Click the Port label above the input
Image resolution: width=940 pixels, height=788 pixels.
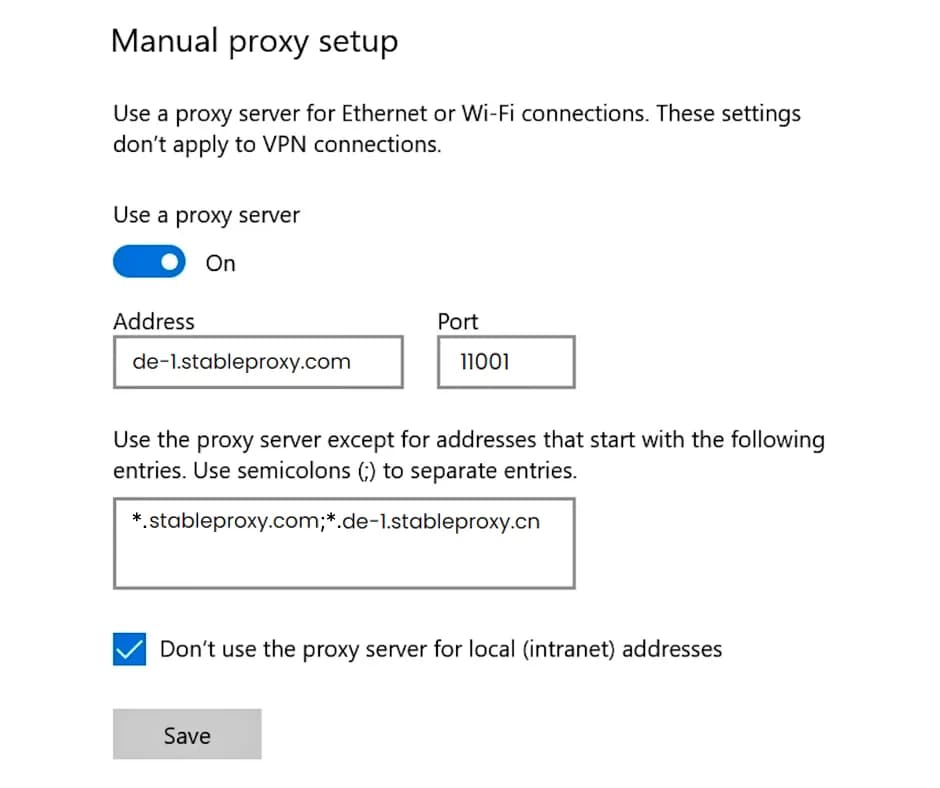pyautogui.click(x=457, y=321)
